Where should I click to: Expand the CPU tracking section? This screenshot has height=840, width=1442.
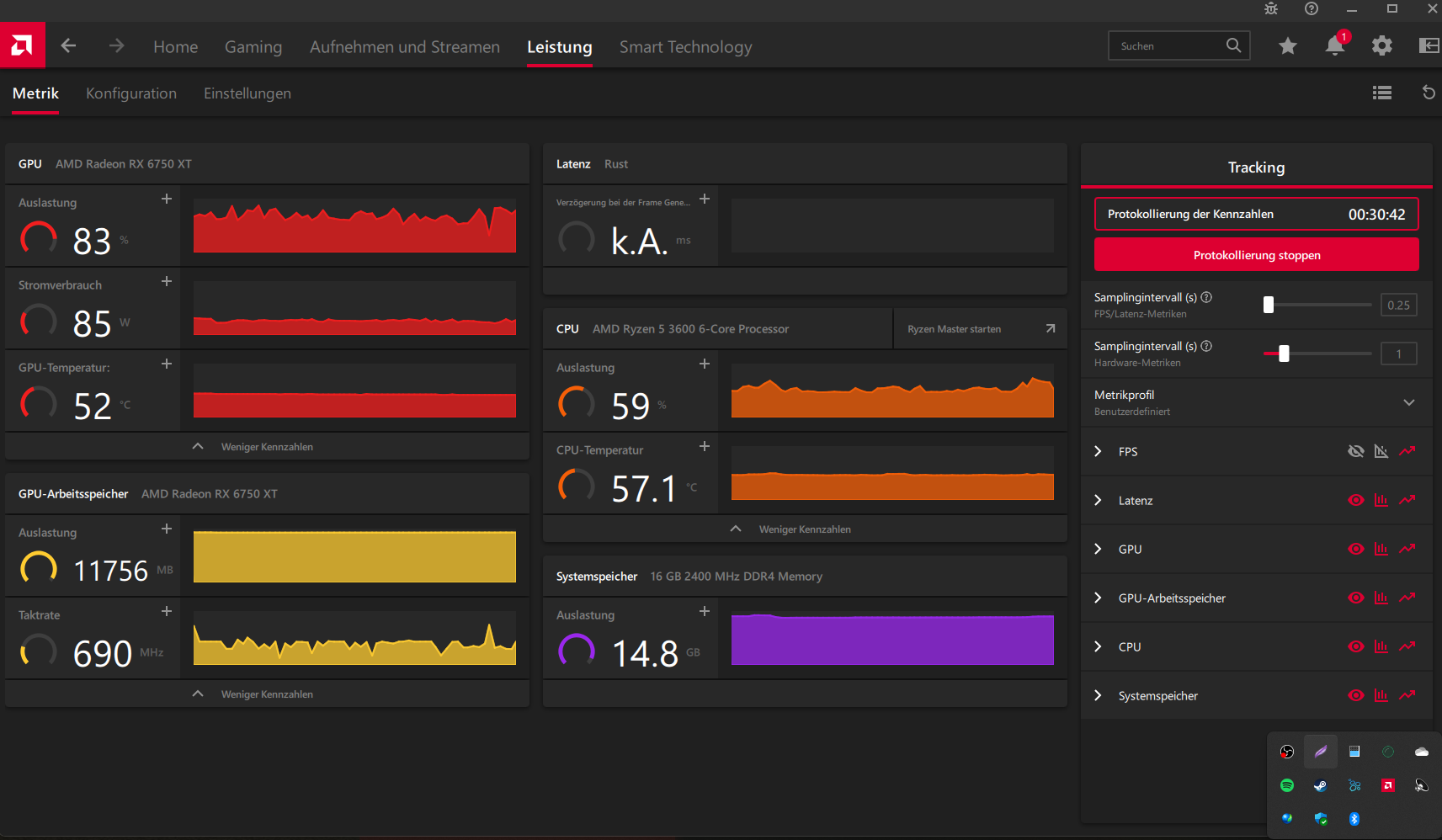click(x=1098, y=646)
